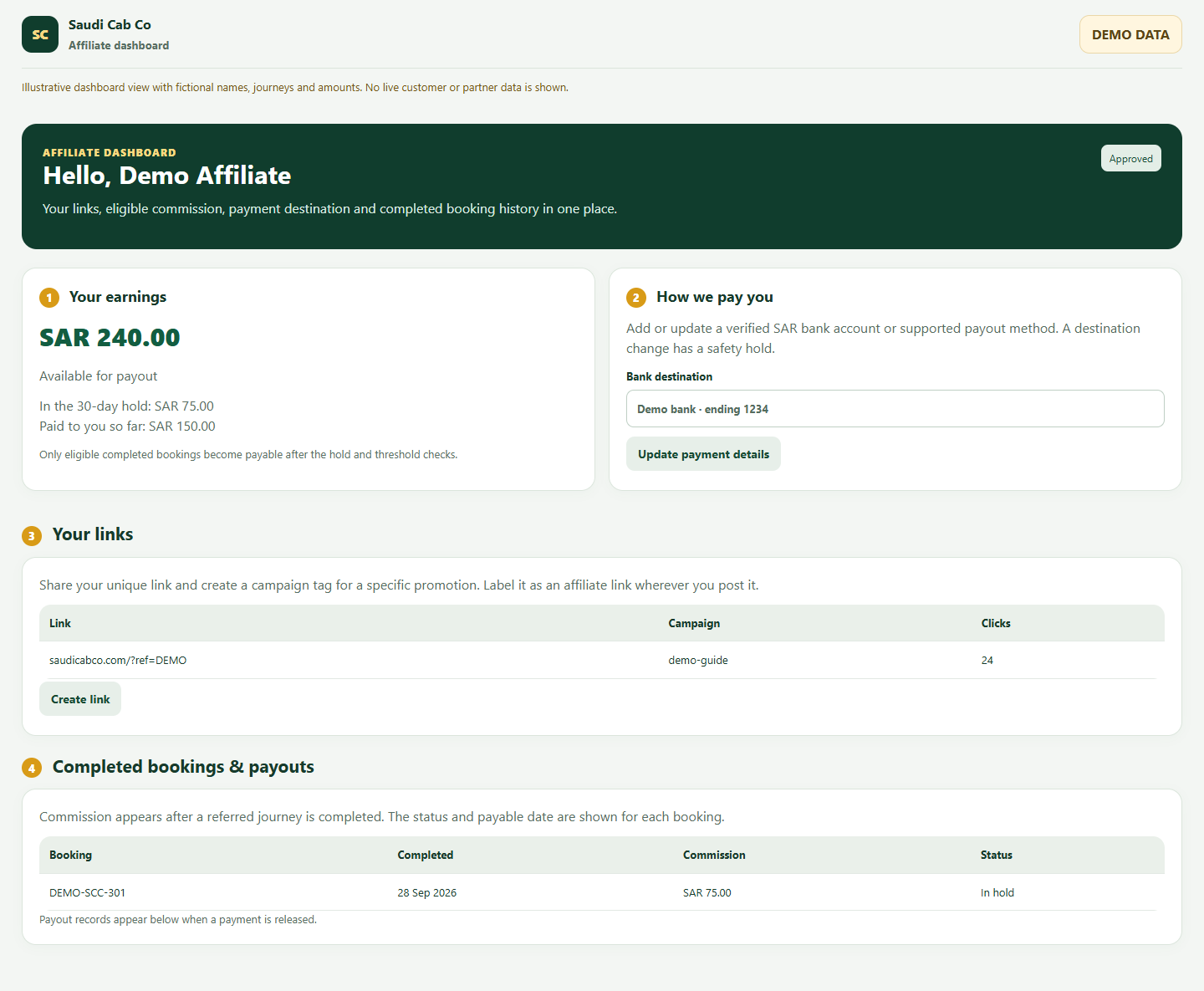
Task: Create a new affiliate link
Action: pyautogui.click(x=80, y=699)
